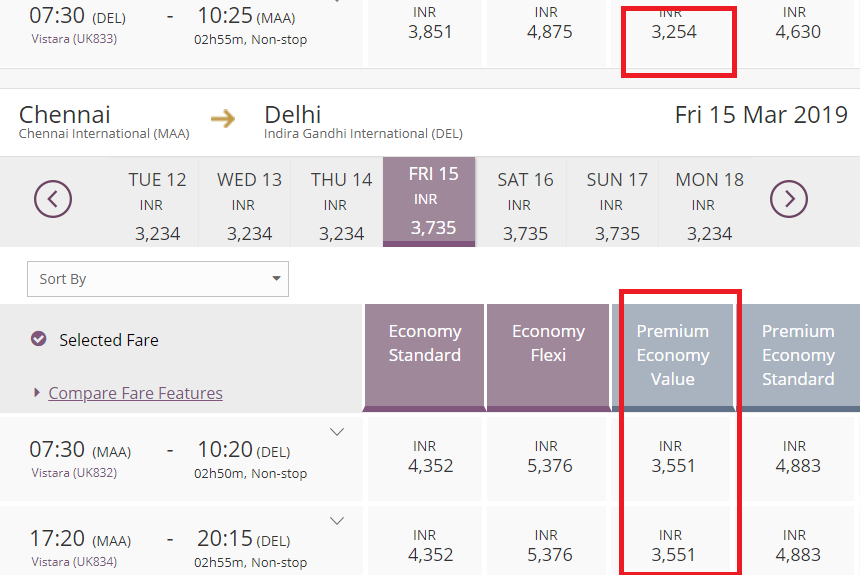The height and width of the screenshot is (575, 860).
Task: Select INR 3,254 fare for flight UK833
Action: tap(672, 24)
